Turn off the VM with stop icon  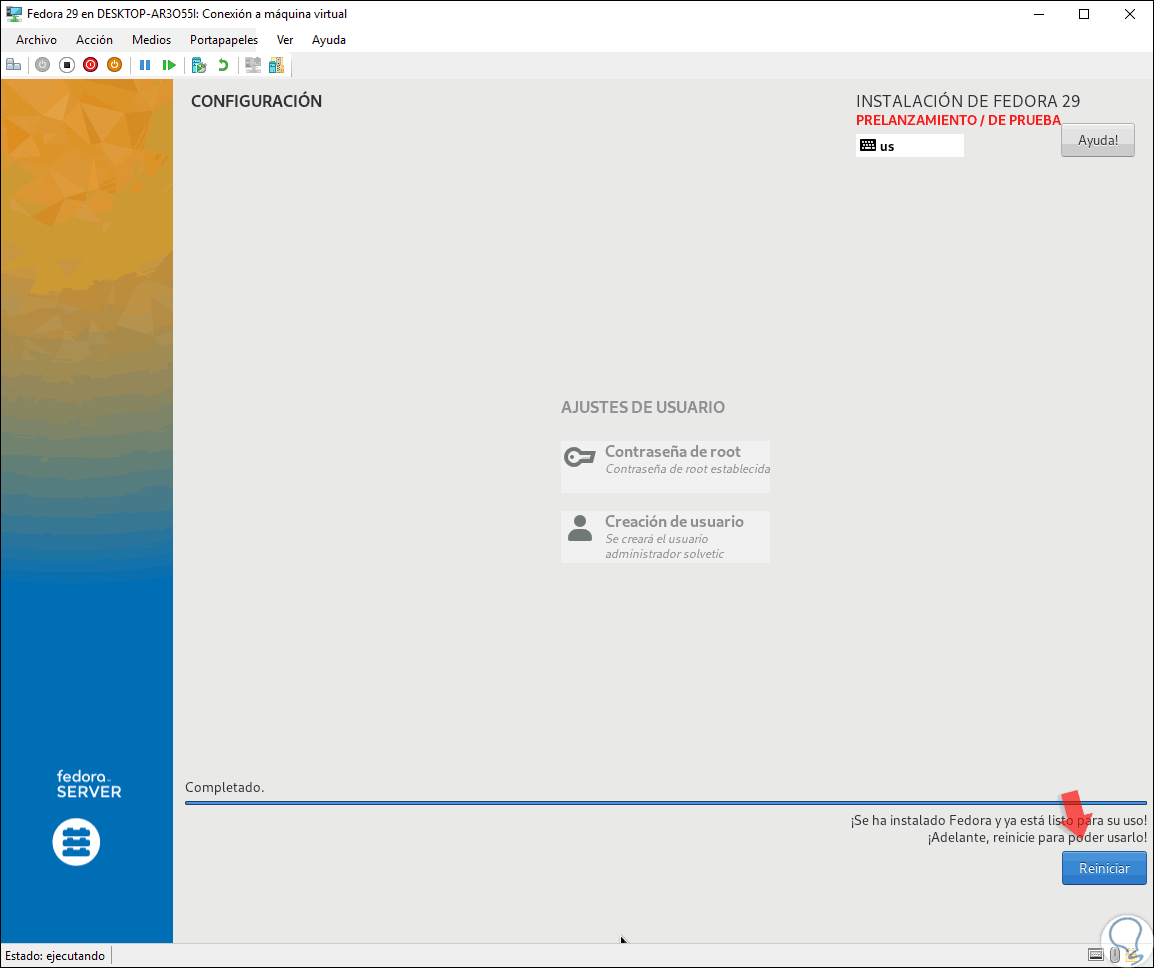coord(67,65)
